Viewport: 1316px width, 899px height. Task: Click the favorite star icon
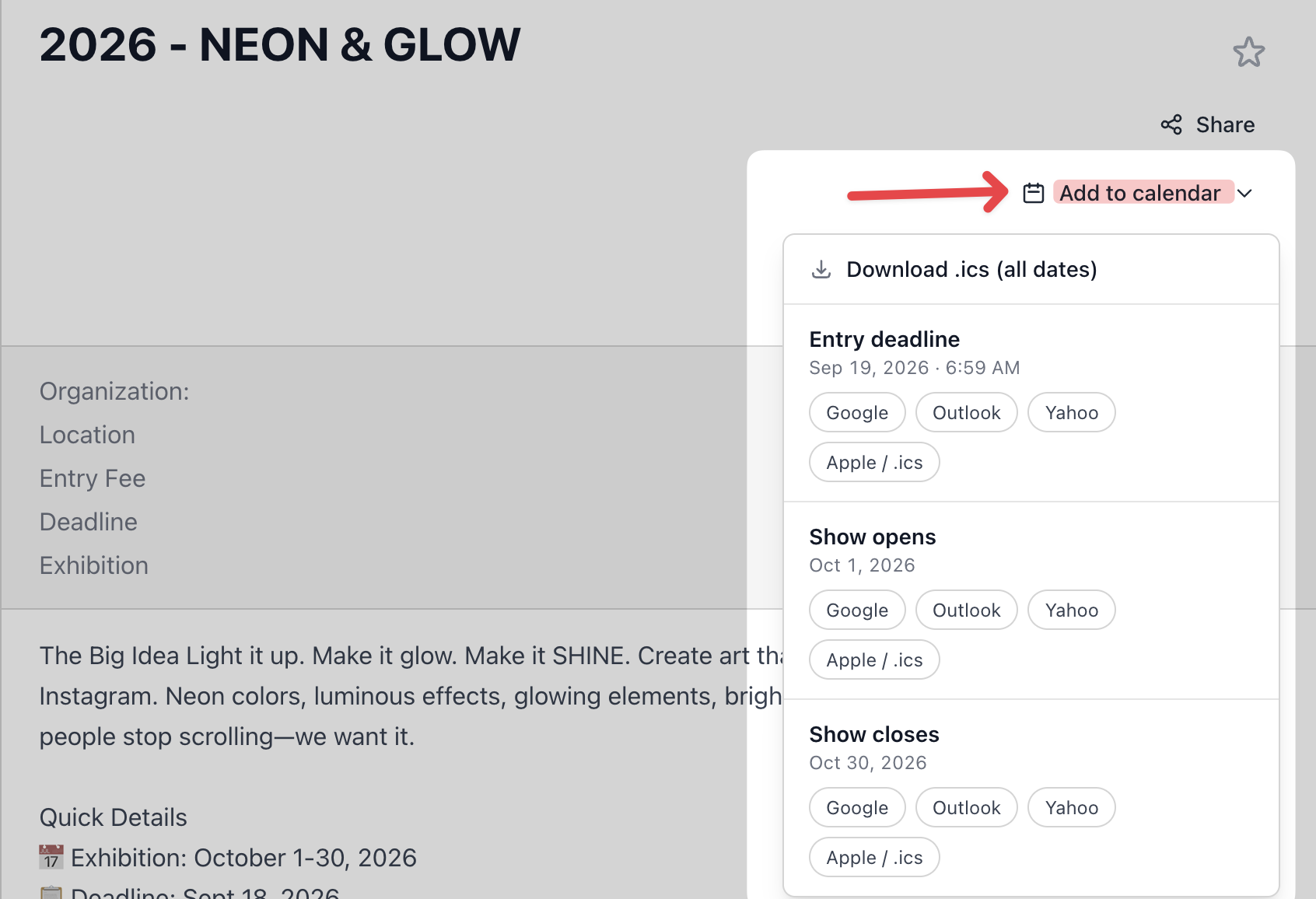tap(1249, 52)
